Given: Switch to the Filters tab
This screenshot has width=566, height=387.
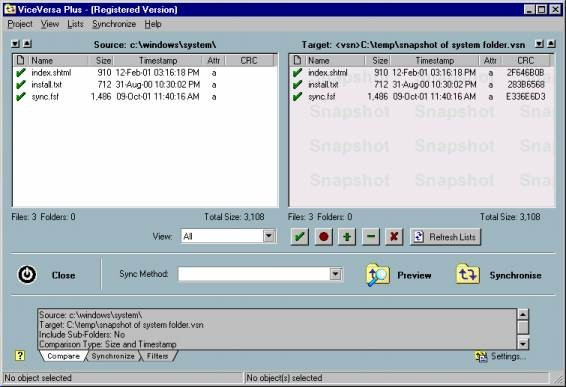Looking at the screenshot, I should 158,356.
